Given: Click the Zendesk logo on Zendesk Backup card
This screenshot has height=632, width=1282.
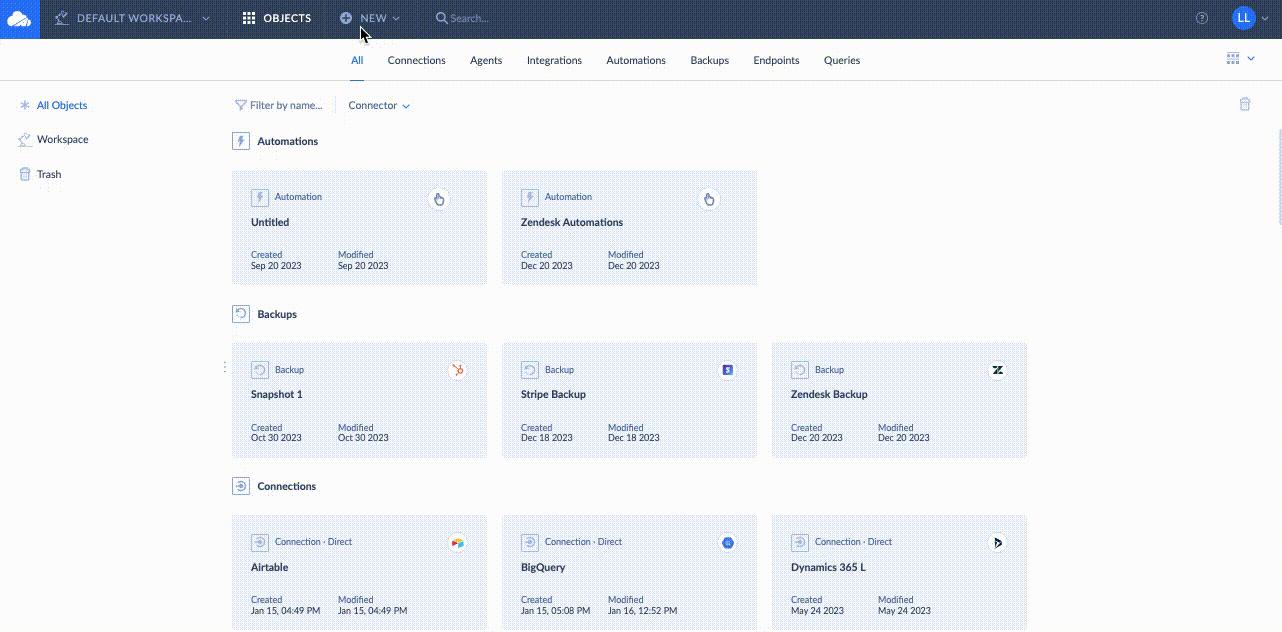Looking at the screenshot, I should pos(997,369).
